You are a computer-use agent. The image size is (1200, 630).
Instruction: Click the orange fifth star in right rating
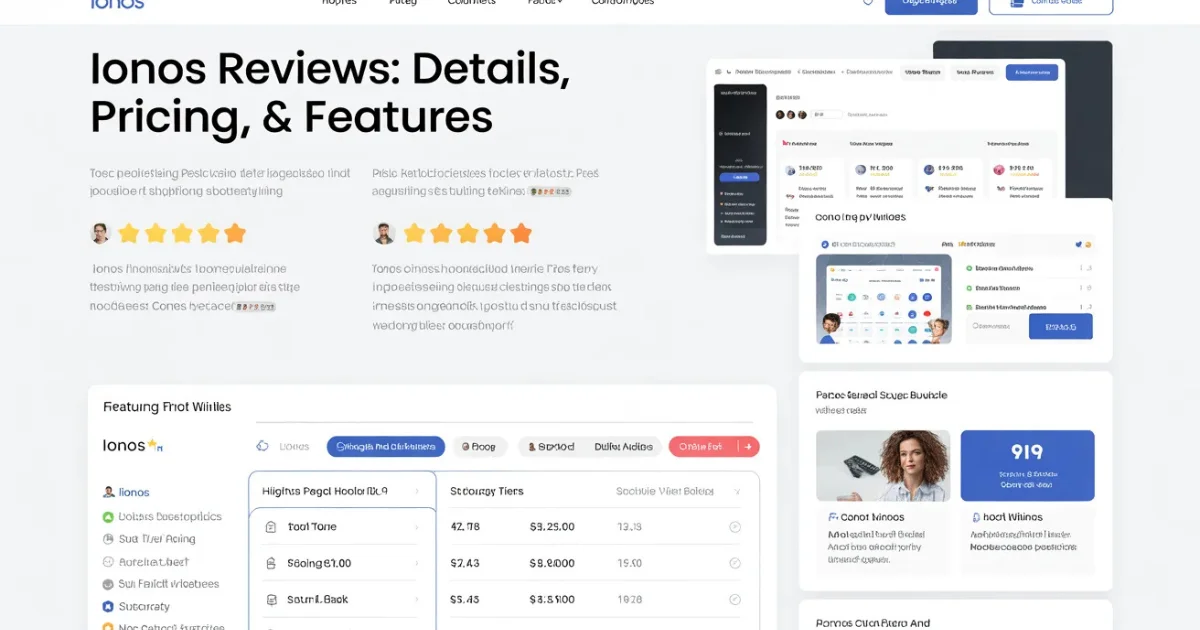tap(521, 234)
